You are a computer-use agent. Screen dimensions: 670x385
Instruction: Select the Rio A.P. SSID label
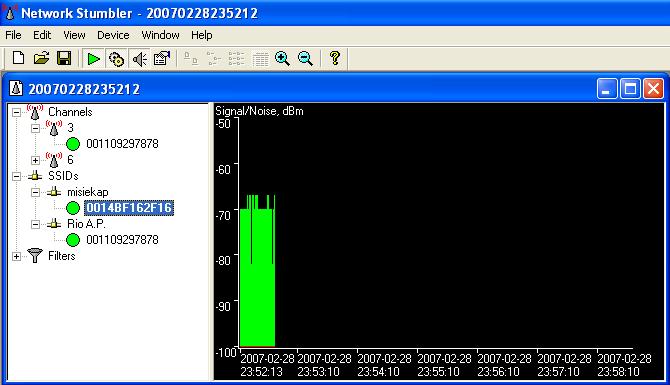click(86, 224)
